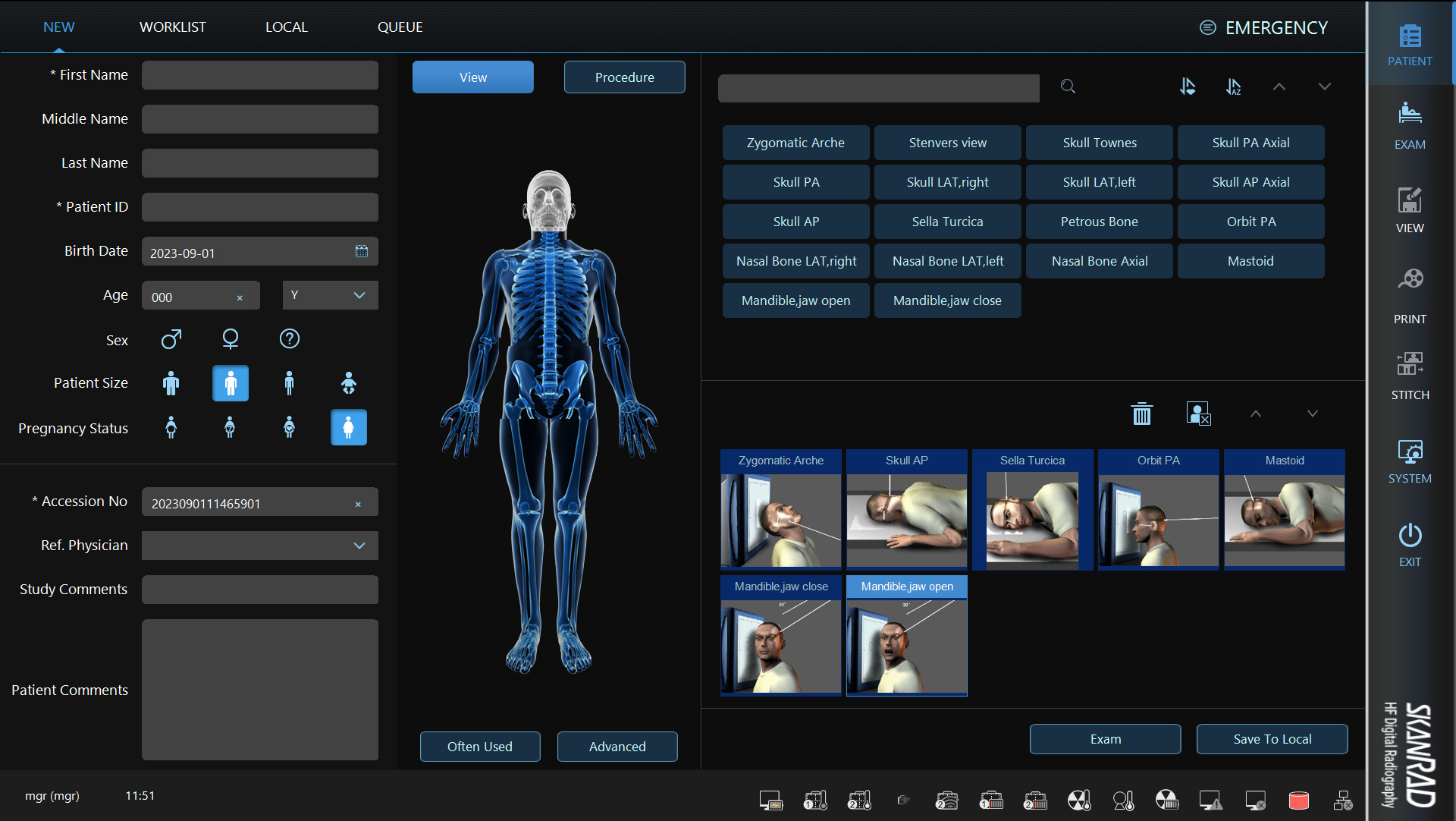Select the Skull Townes view button
1456x821 pixels.
click(1099, 143)
